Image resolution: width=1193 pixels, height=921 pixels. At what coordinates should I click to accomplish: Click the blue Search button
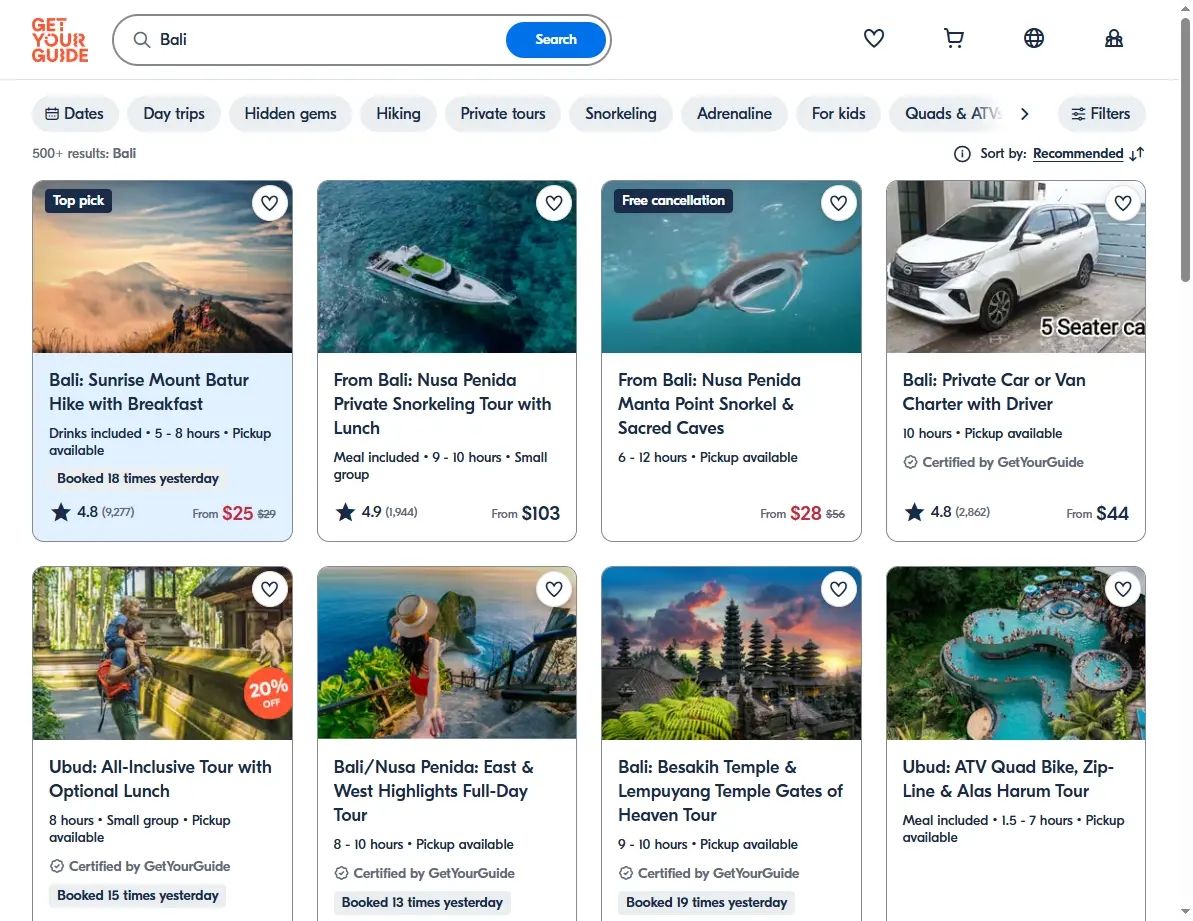tap(555, 40)
